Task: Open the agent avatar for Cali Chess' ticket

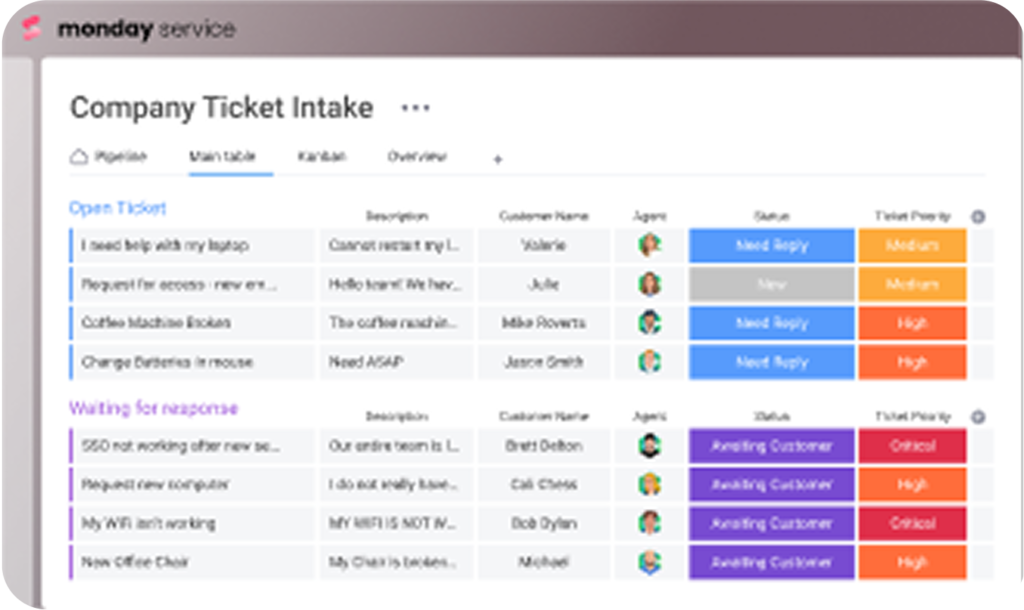Action: pos(649,485)
